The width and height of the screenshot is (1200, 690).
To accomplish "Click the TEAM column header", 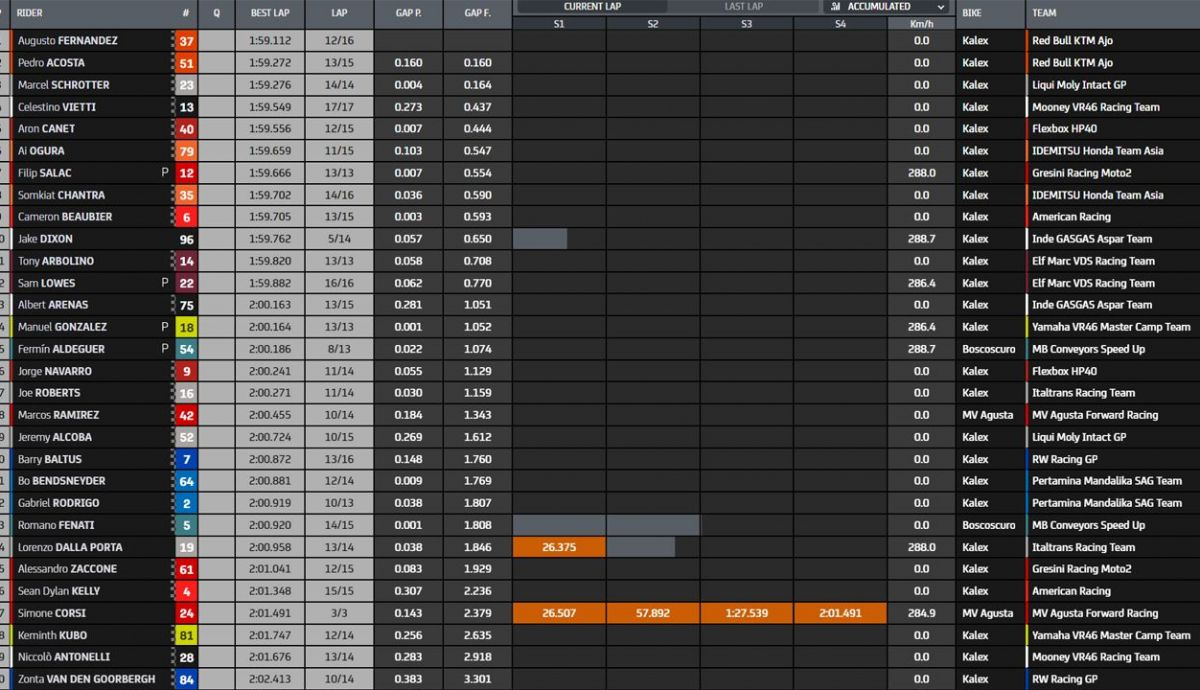I will point(1044,13).
